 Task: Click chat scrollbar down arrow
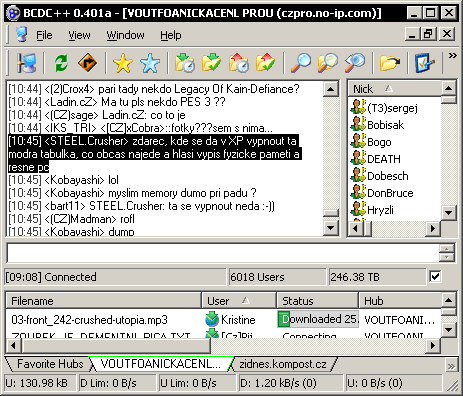(x=331, y=228)
